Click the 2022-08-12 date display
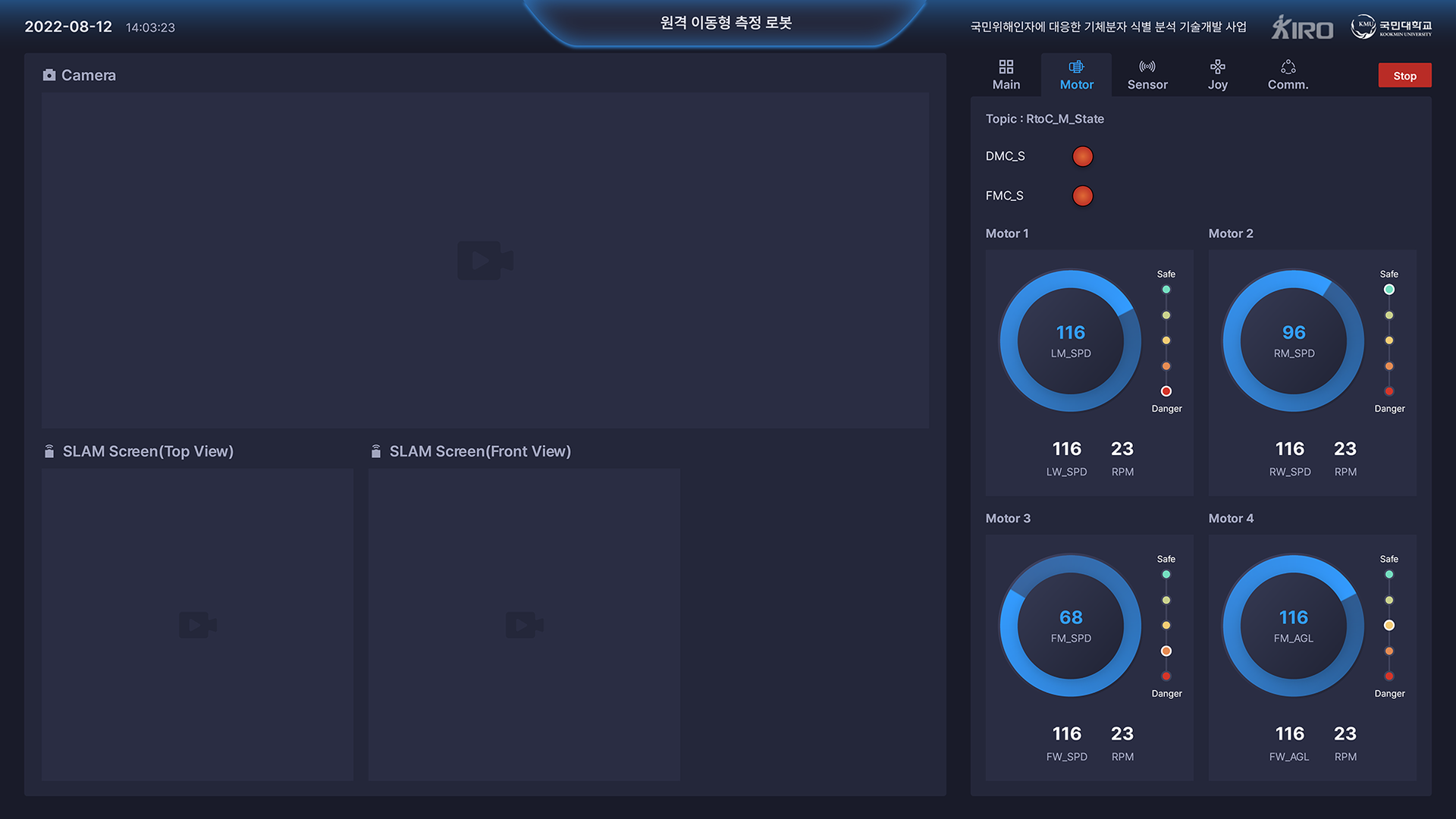The height and width of the screenshot is (819, 1456). [68, 27]
